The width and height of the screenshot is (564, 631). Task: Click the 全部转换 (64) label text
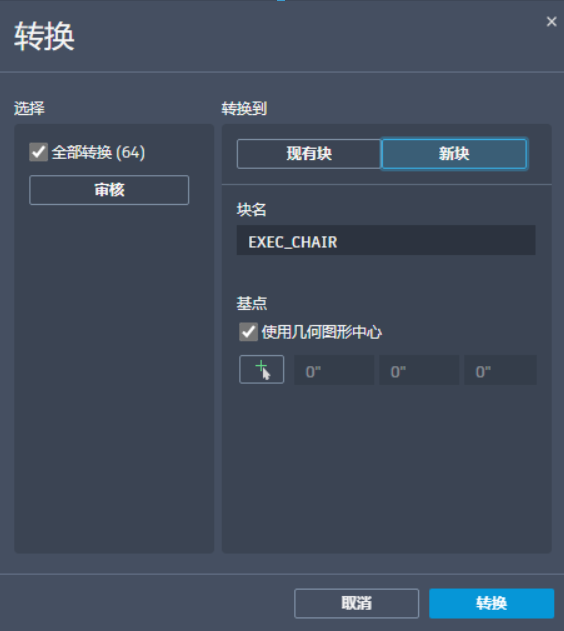tap(99, 153)
